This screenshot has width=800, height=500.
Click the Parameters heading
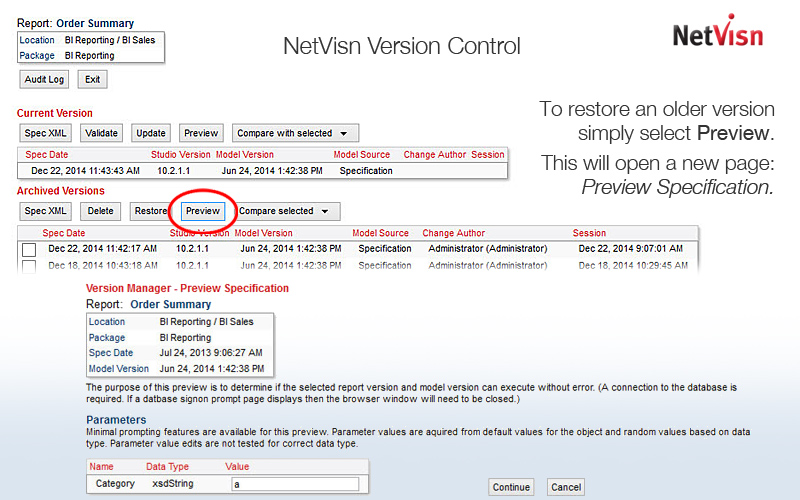pyautogui.click(x=116, y=420)
